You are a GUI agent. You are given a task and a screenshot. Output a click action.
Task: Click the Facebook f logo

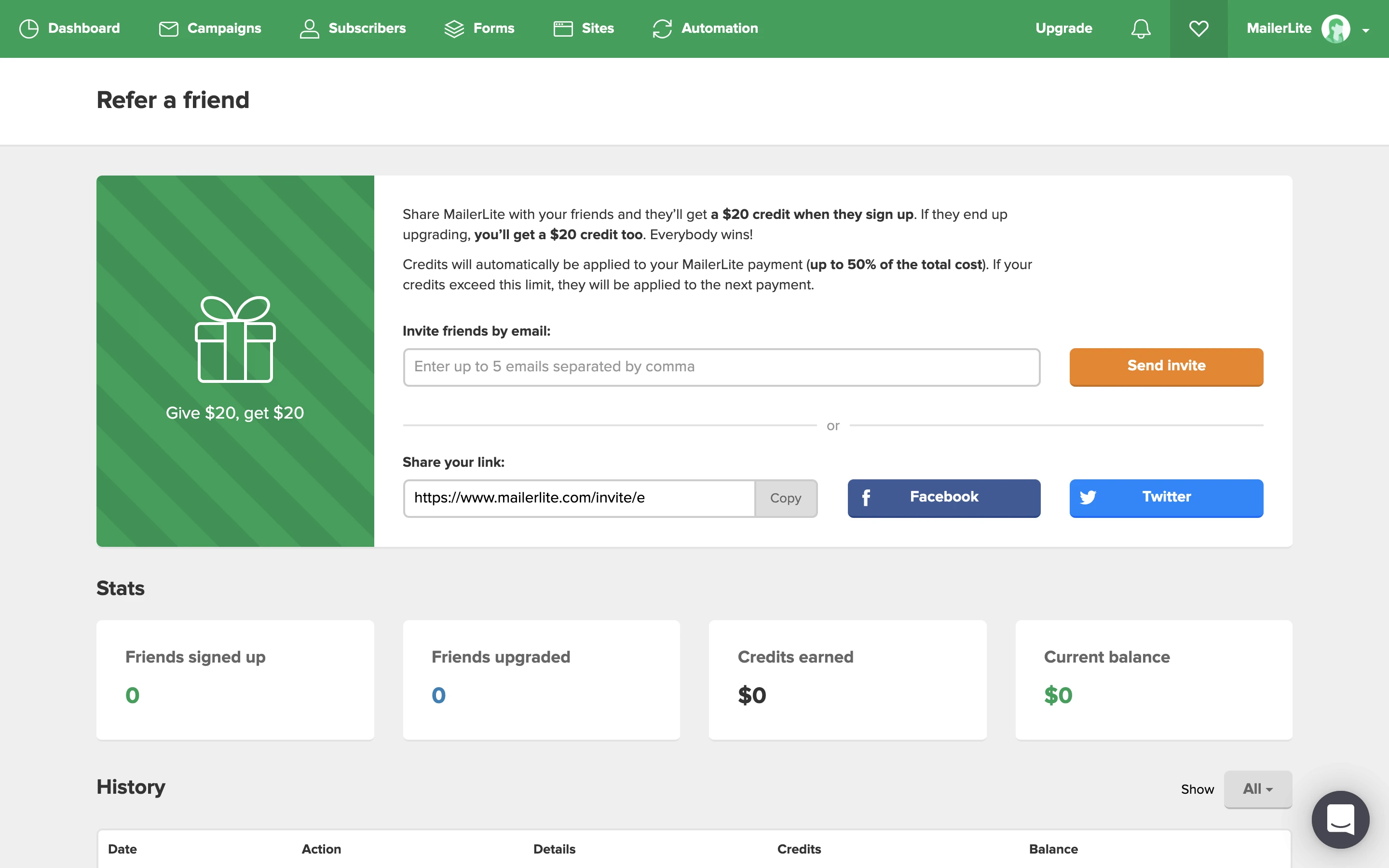866,498
